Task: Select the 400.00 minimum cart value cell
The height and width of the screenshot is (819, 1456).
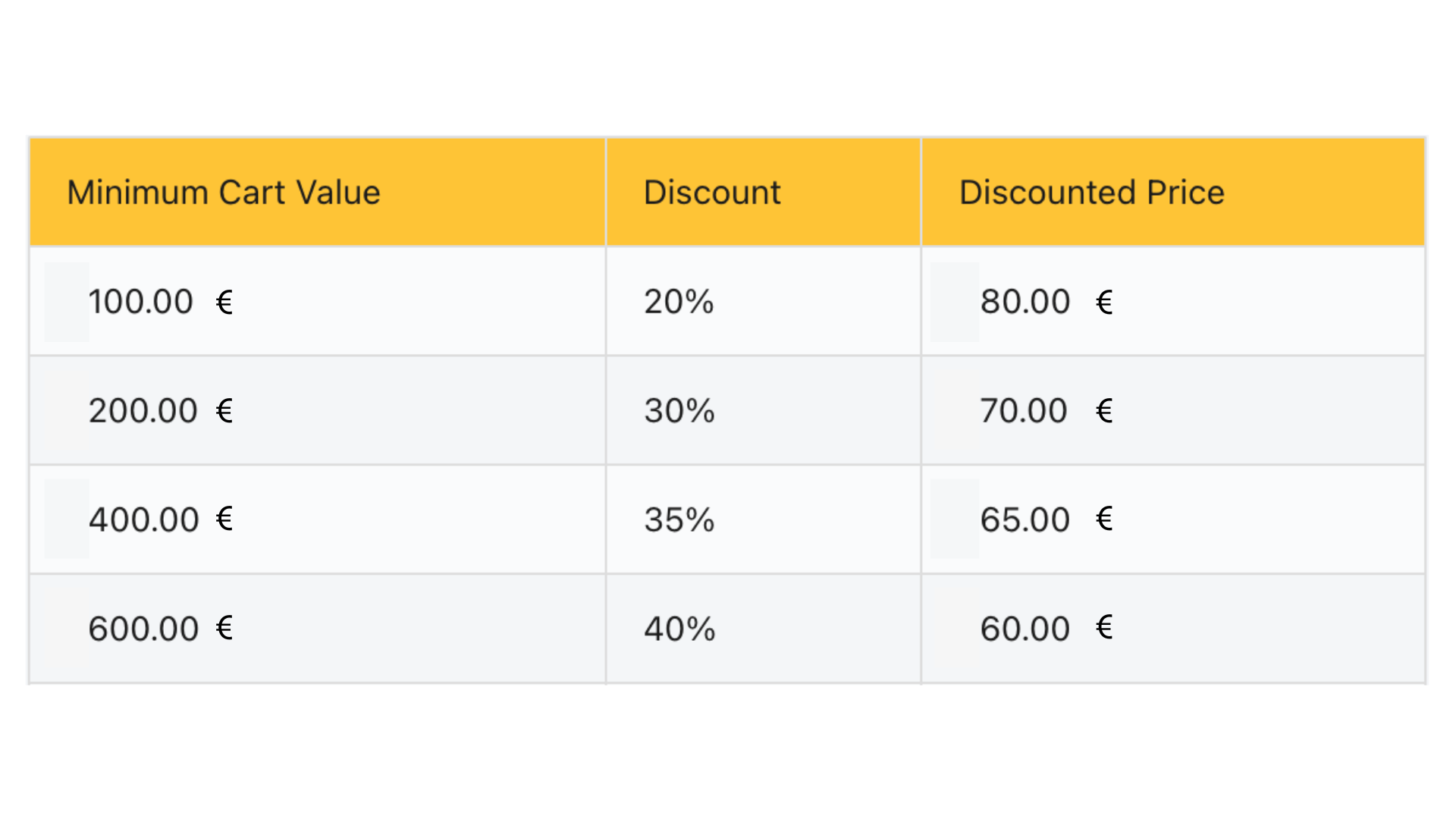Action: pos(317,519)
